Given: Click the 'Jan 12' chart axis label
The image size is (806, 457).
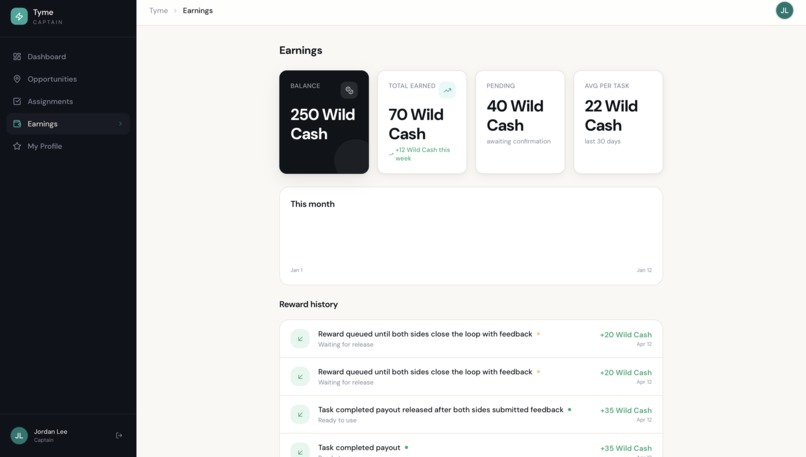Looking at the screenshot, I should coord(644,270).
